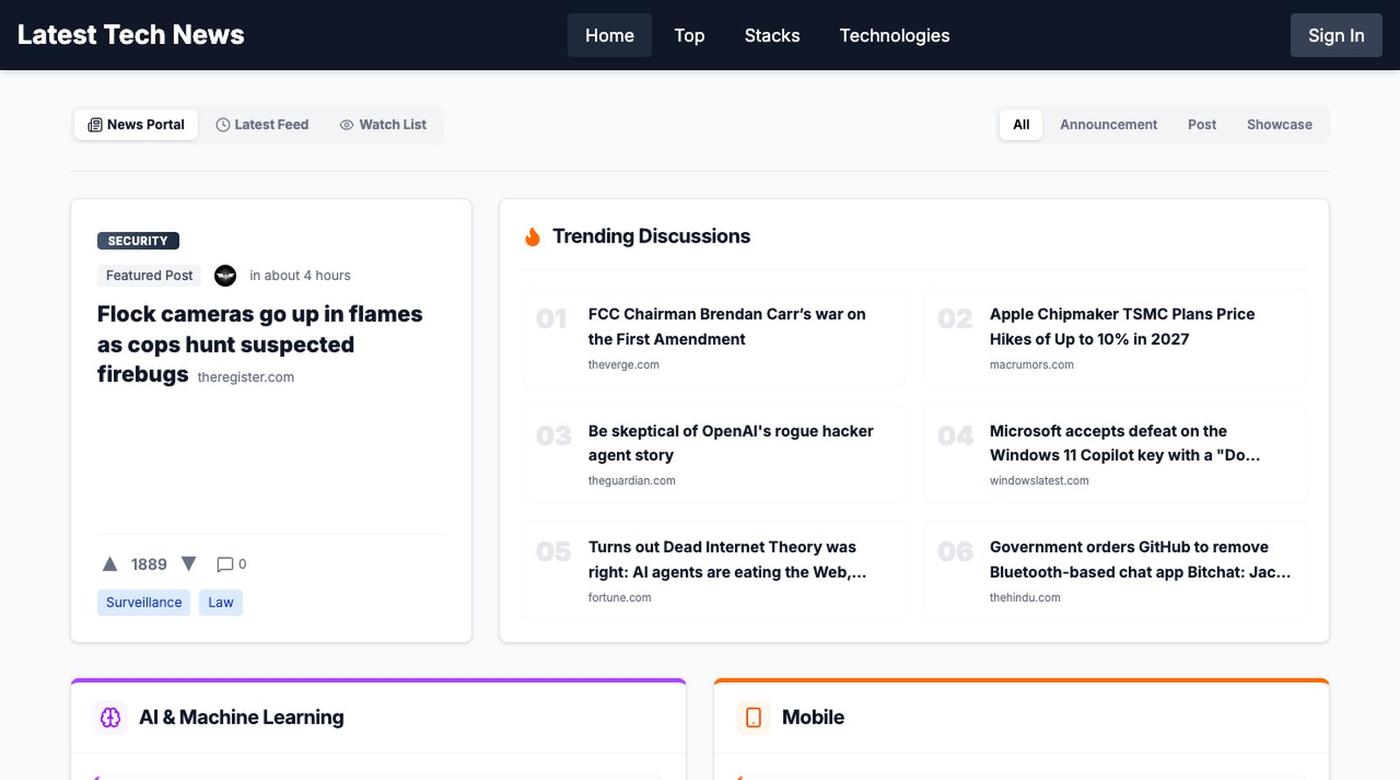Click the windowslatest.com source text

pos(1039,481)
